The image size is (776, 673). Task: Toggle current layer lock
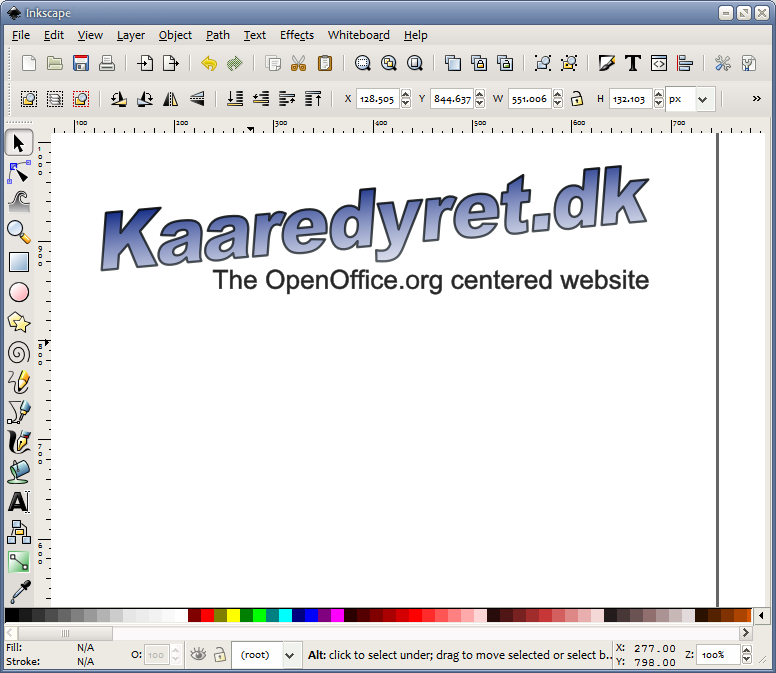[x=219, y=654]
